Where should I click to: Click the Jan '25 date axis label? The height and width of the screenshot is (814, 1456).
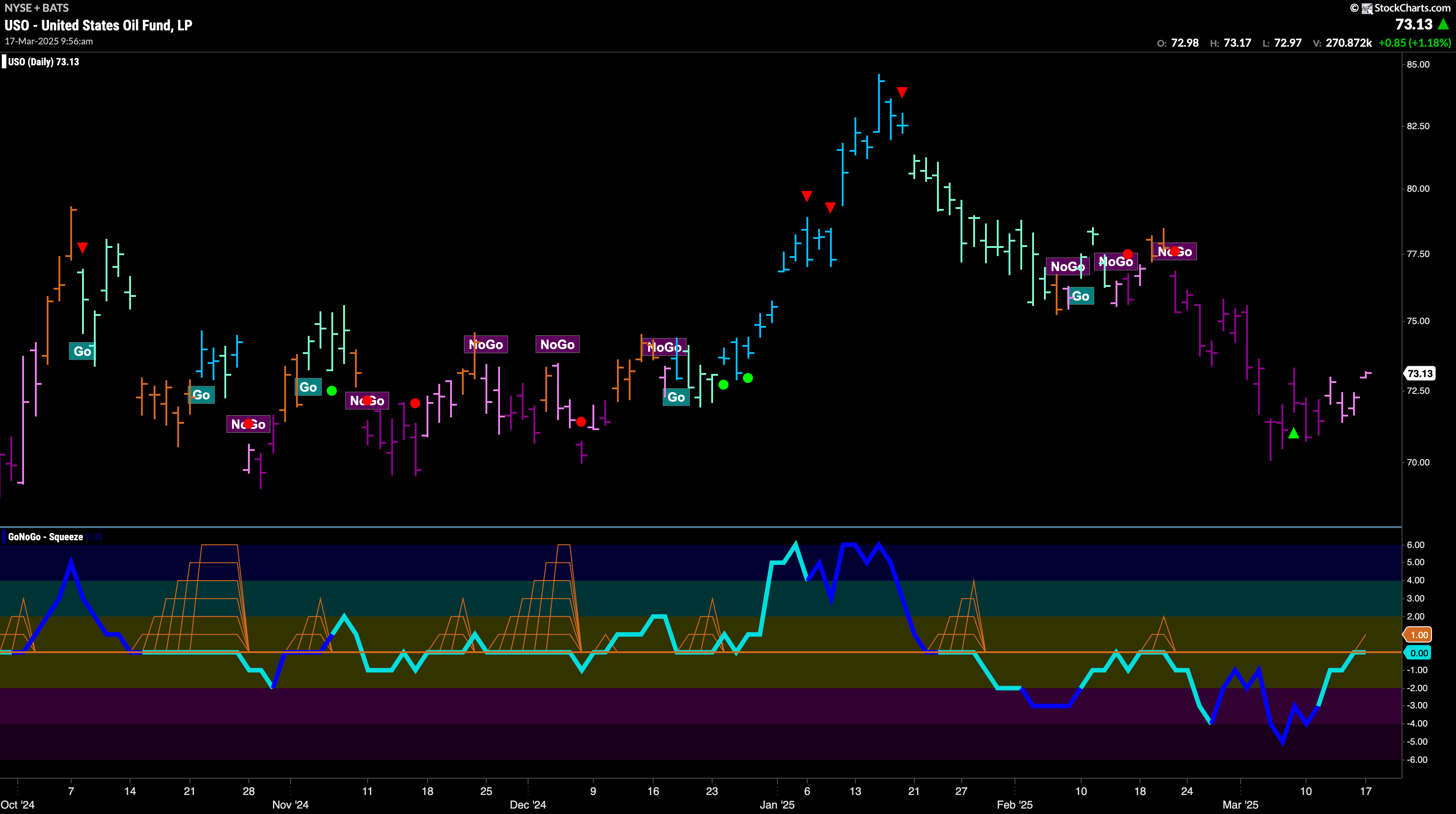[x=777, y=805]
